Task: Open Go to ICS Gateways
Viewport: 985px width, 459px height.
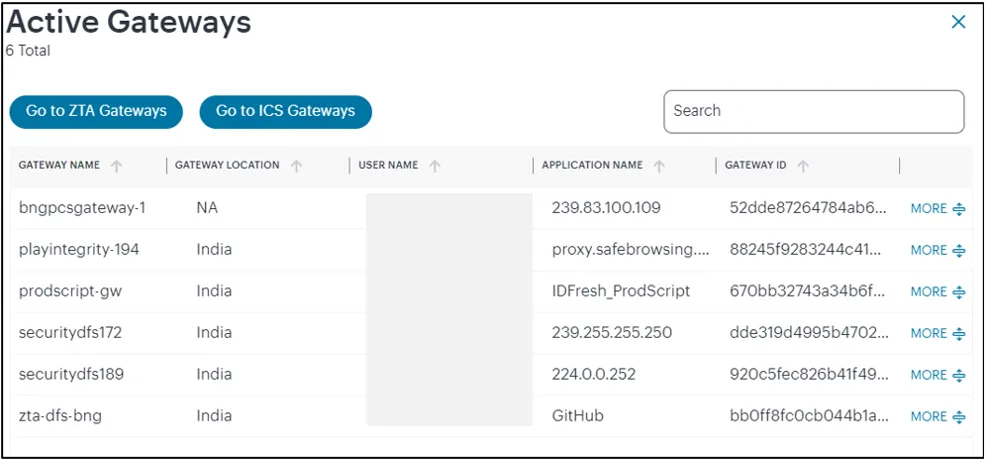Action: point(286,112)
